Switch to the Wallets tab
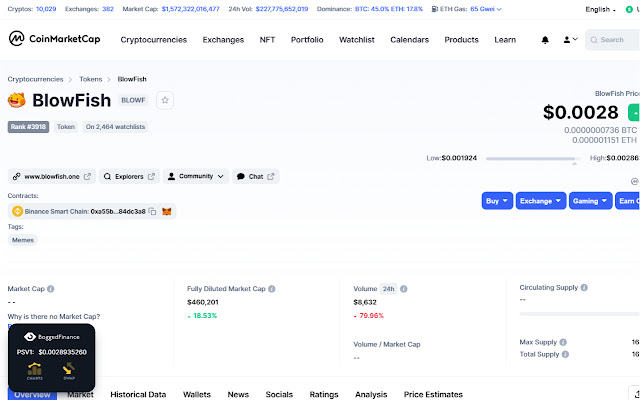The height and width of the screenshot is (400, 640). (x=197, y=394)
